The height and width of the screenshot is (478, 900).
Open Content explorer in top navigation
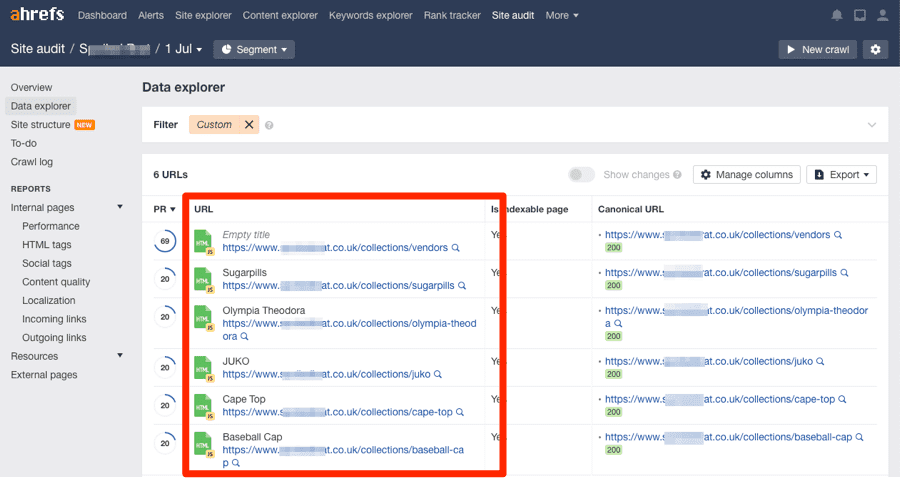click(280, 15)
